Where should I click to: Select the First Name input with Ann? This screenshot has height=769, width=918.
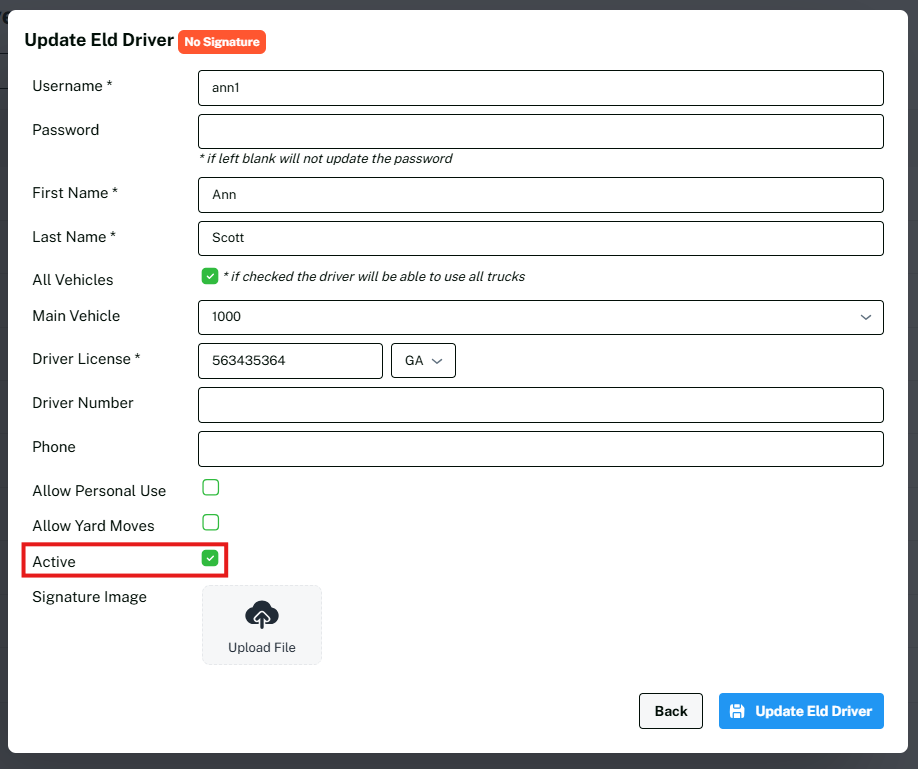pyautogui.click(x=540, y=195)
